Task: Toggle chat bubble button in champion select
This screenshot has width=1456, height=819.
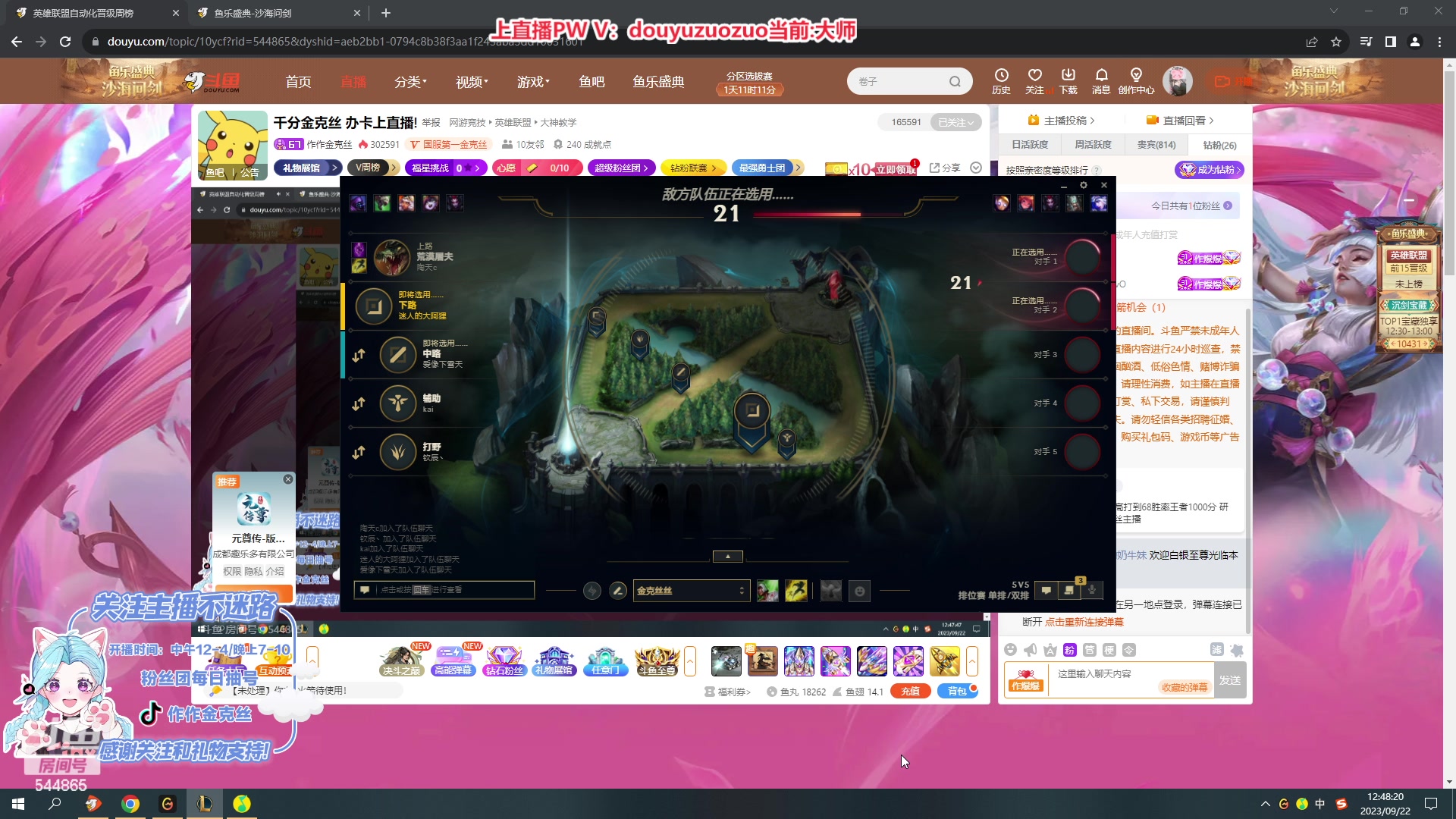Action: coord(1046,590)
